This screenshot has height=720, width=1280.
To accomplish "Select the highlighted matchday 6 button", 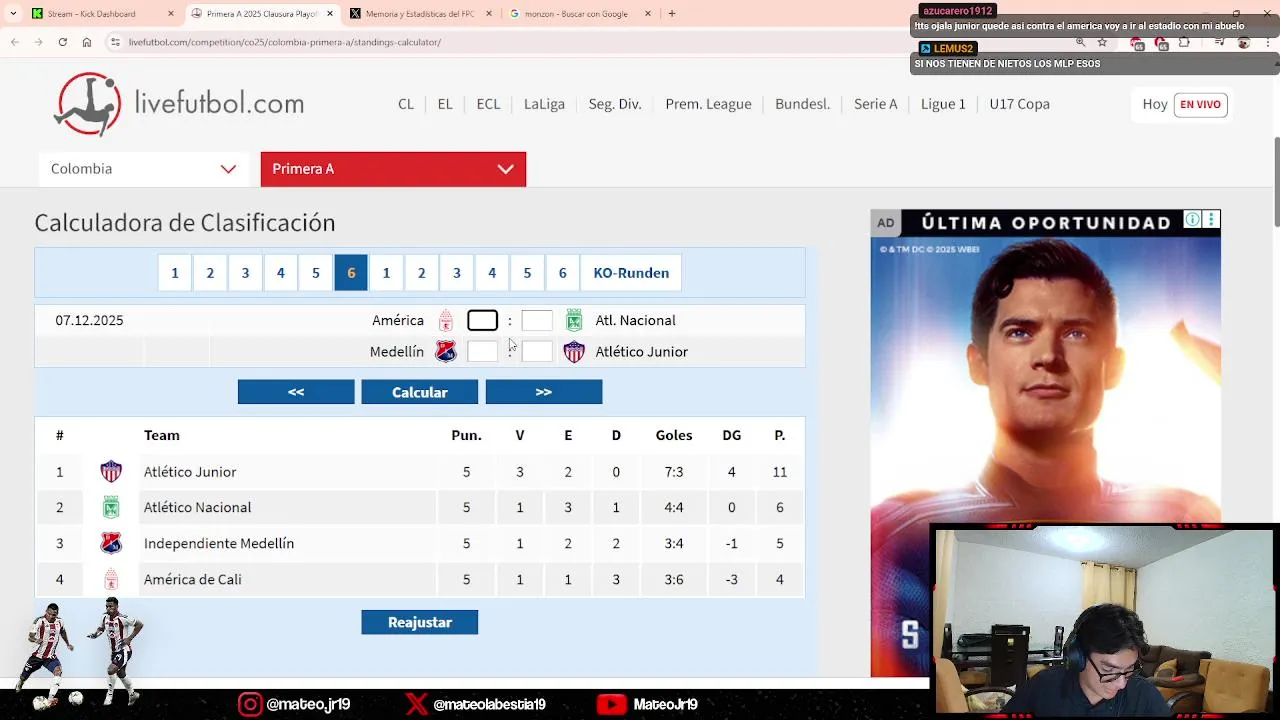I will click(x=351, y=273).
